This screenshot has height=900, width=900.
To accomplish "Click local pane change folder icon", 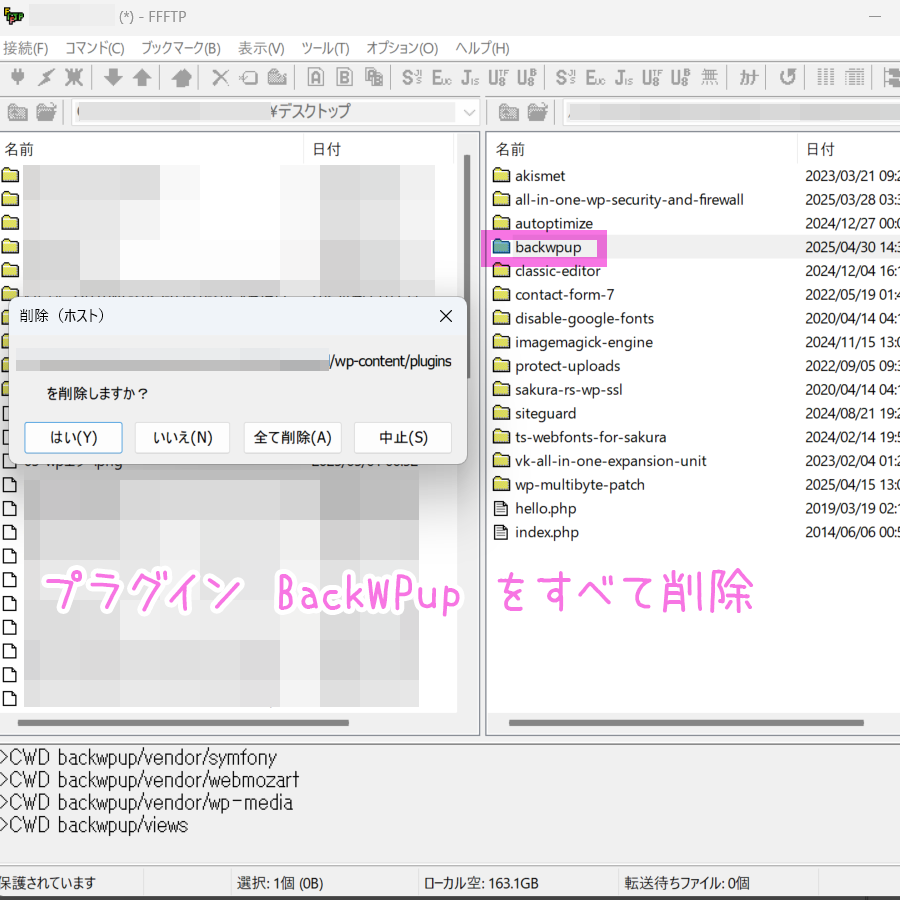I will click(46, 112).
